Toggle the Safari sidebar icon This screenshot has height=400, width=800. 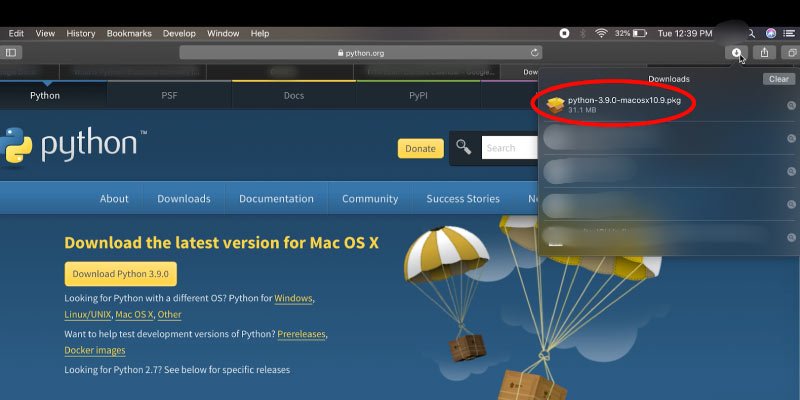11,52
